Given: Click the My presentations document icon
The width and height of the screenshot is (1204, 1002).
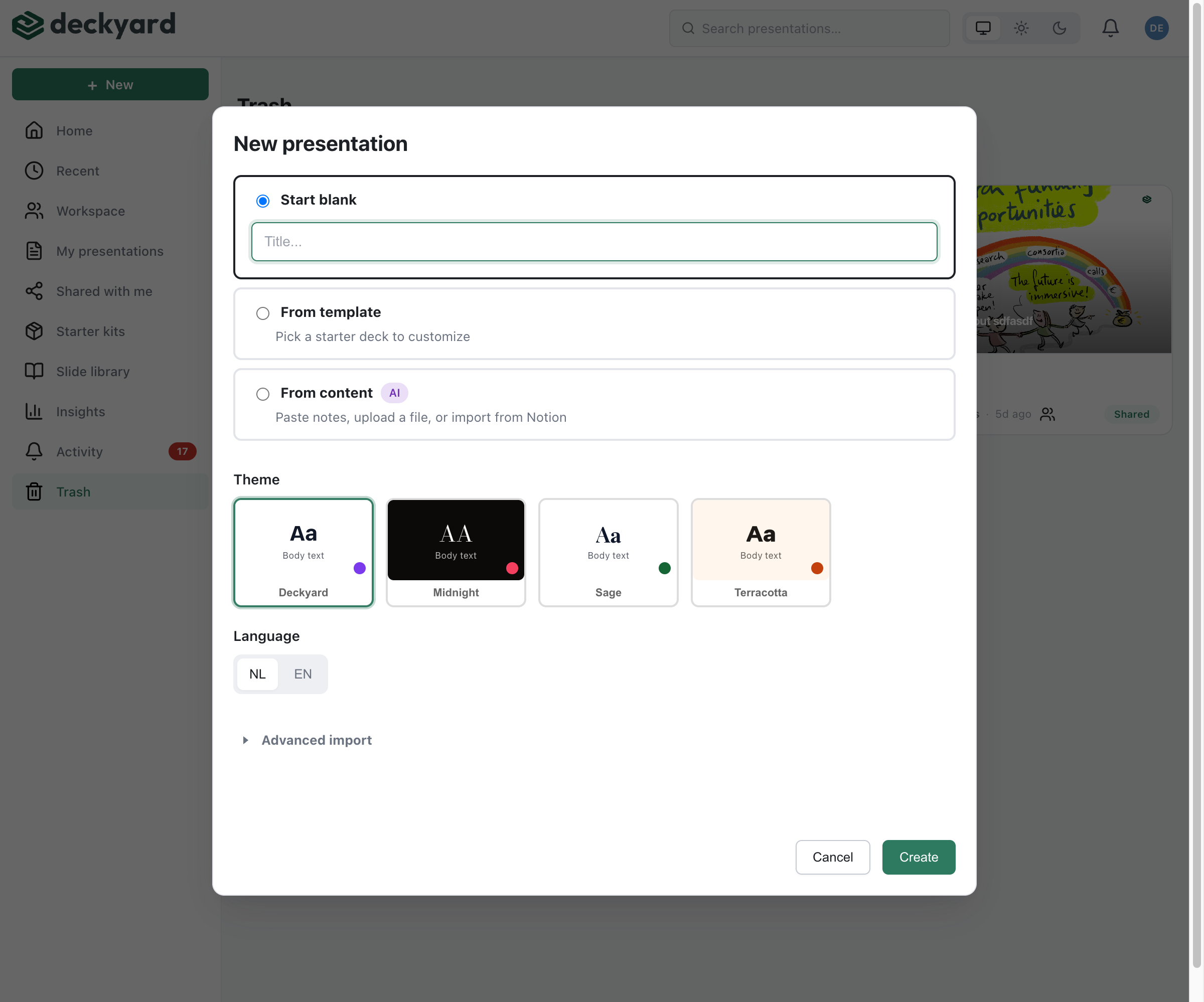Looking at the screenshot, I should click(34, 251).
